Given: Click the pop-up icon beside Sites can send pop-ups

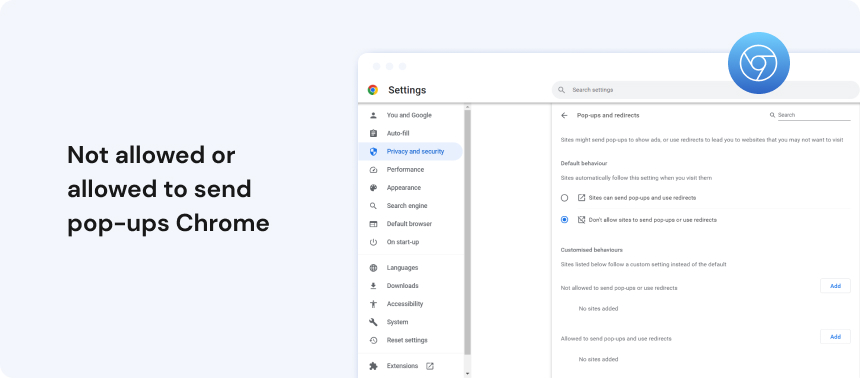Looking at the screenshot, I should point(581,198).
